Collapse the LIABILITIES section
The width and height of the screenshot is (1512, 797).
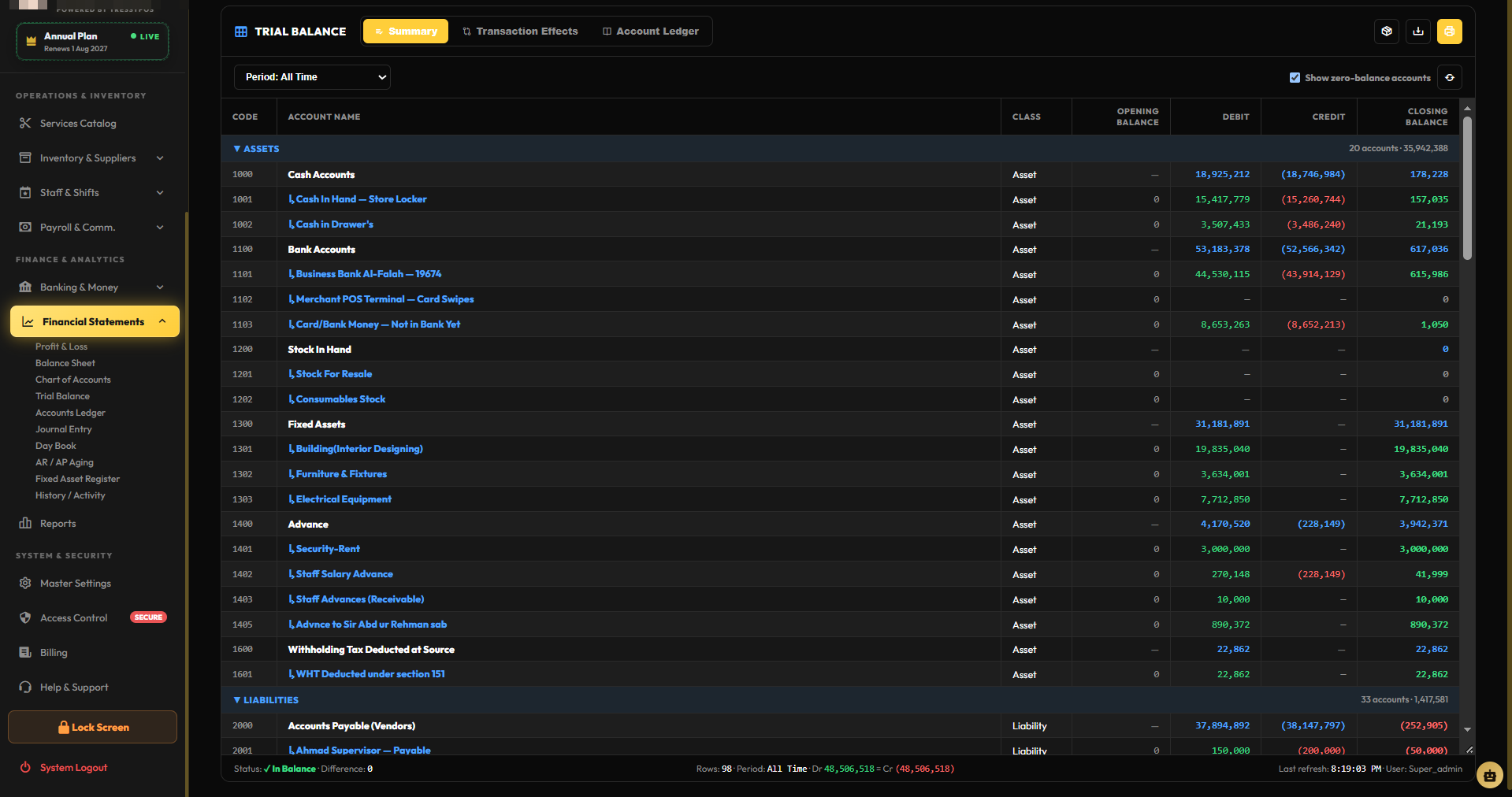237,700
